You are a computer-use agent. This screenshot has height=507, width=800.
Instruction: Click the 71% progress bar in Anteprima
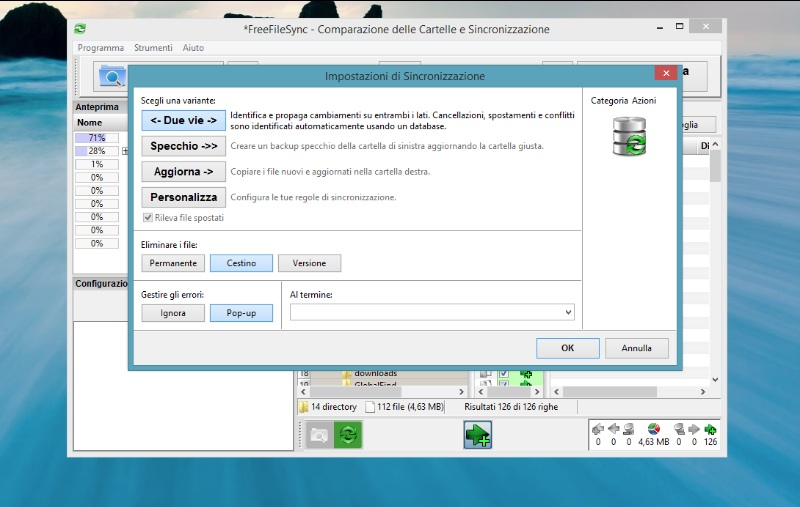pos(97,138)
